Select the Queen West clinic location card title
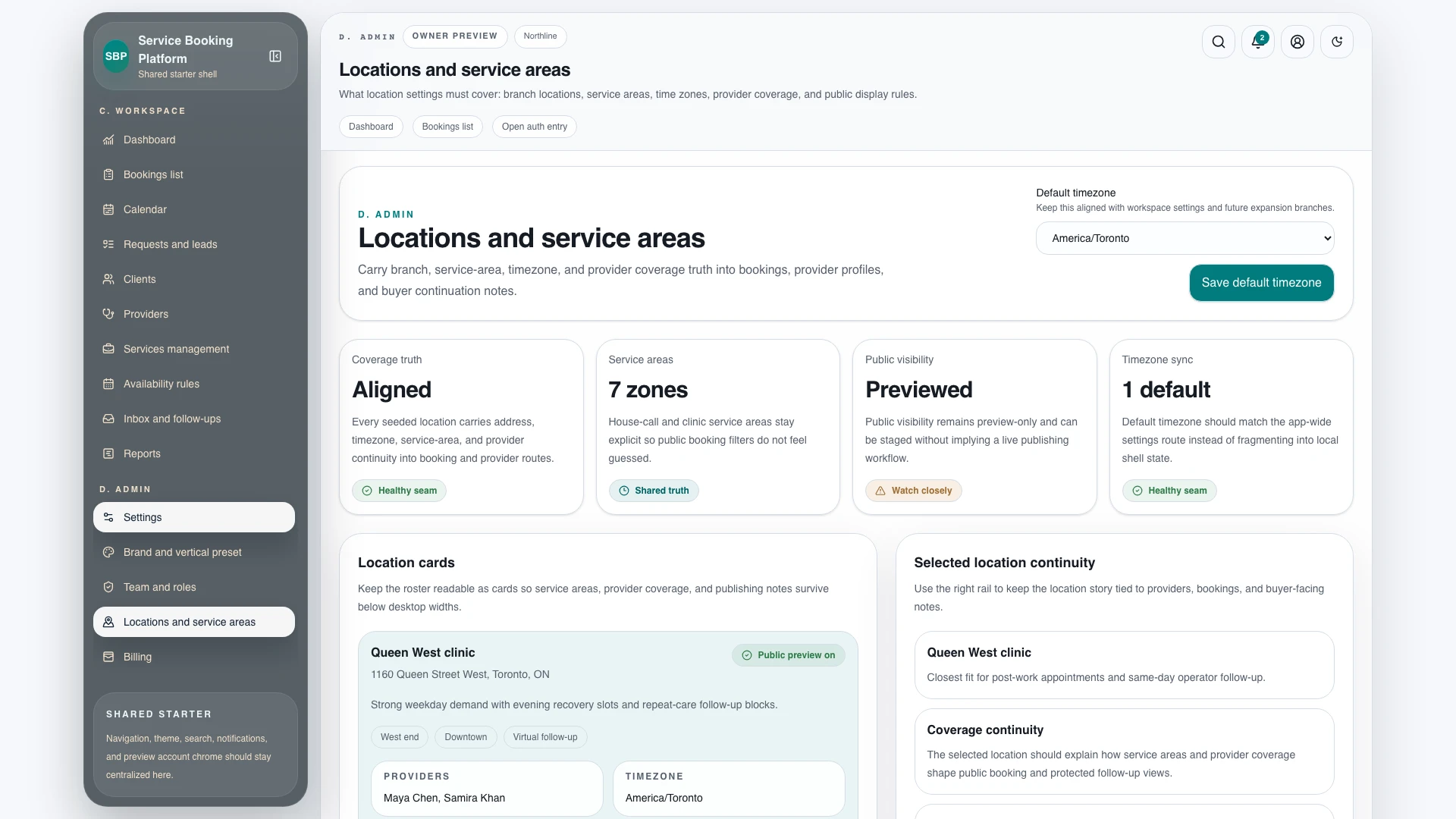Viewport: 1456px width, 819px height. click(422, 652)
